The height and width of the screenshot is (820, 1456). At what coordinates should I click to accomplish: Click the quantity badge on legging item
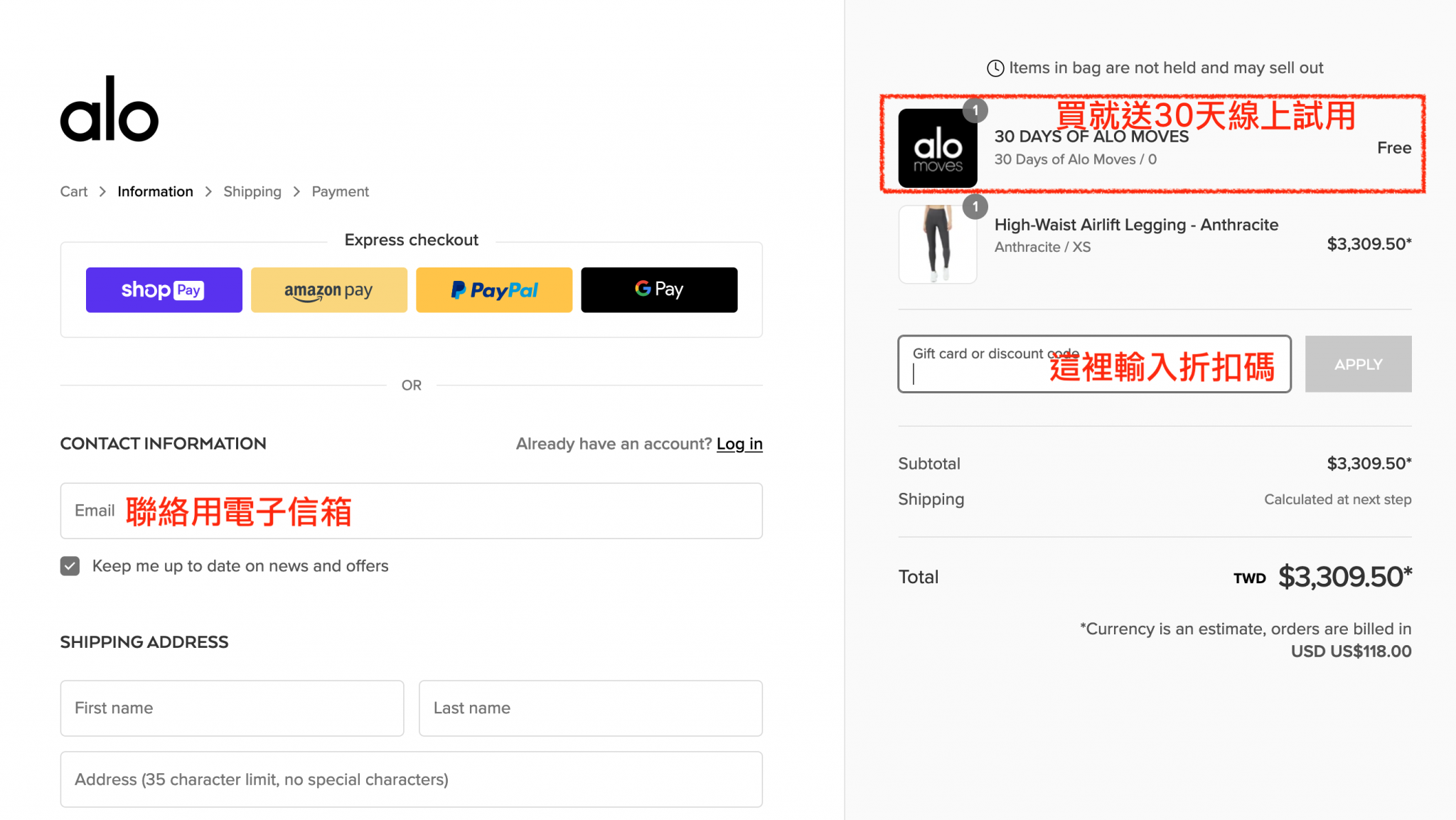coord(975,207)
